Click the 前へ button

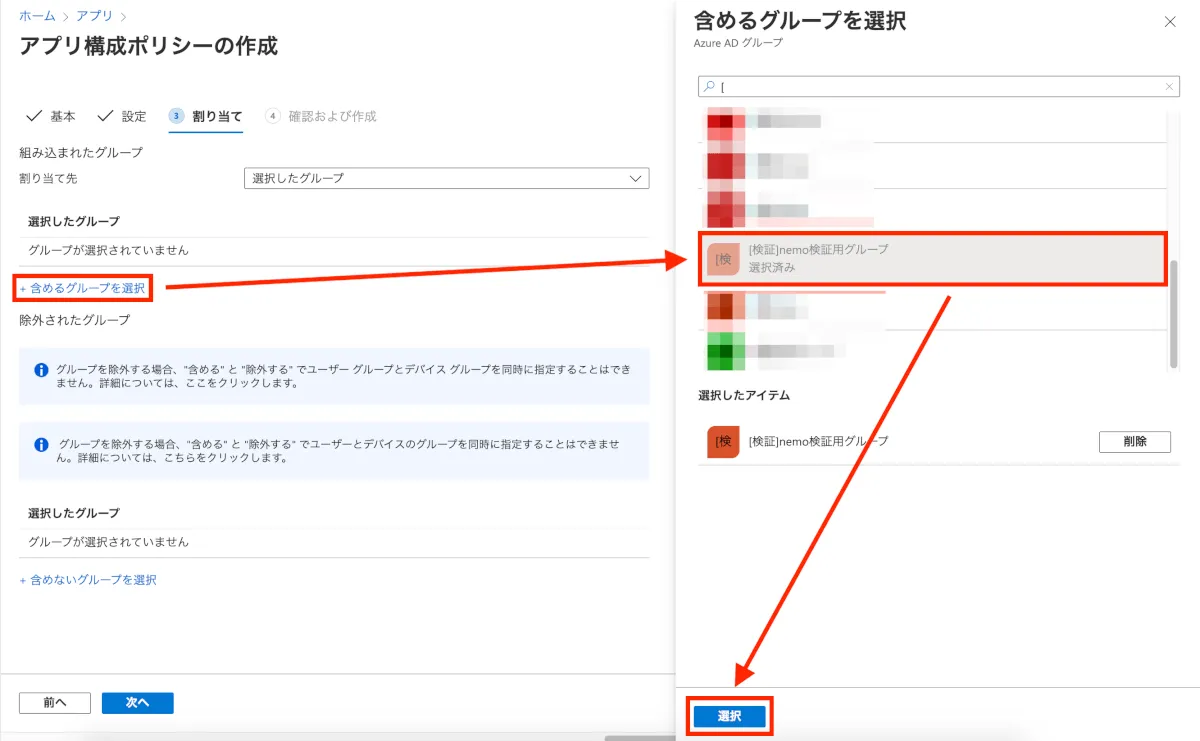point(55,703)
